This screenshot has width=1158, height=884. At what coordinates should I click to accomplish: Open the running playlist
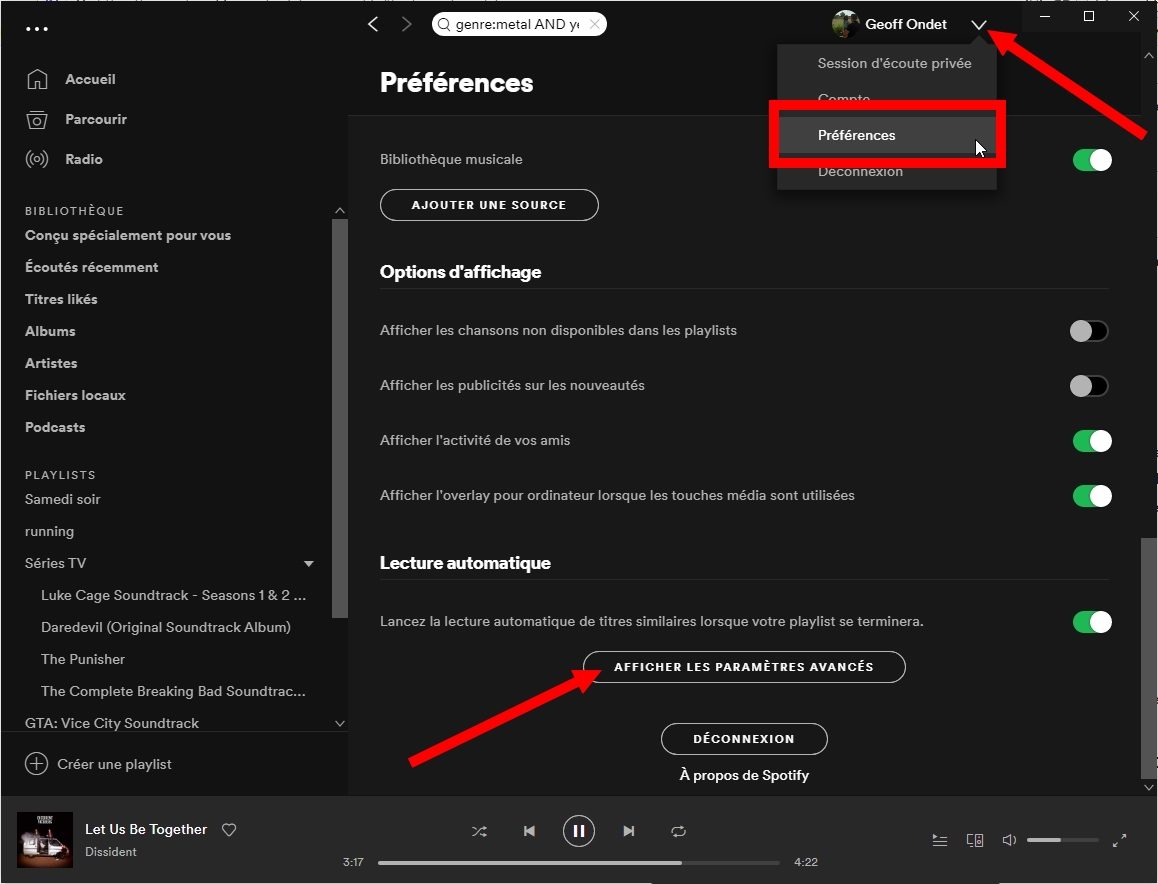coord(49,531)
